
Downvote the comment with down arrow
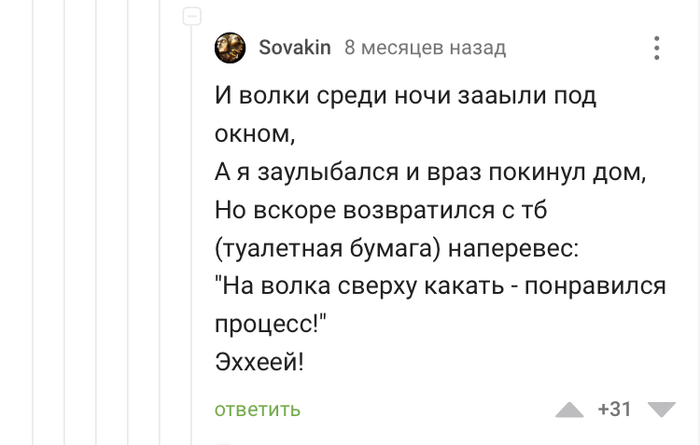(x=662, y=409)
